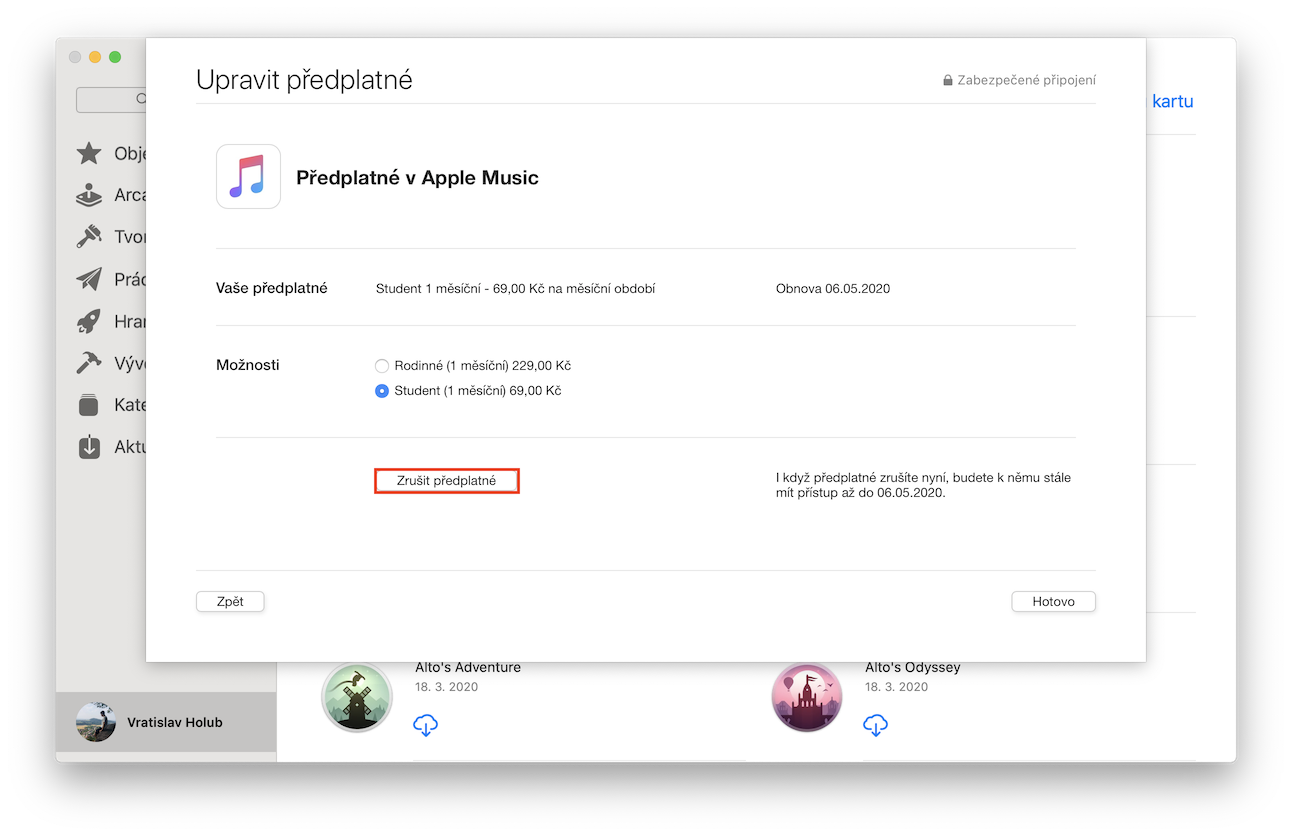Screen dimensions: 1292x836
Task: Download Alto's Adventure with the cloud icon
Action: point(426,725)
